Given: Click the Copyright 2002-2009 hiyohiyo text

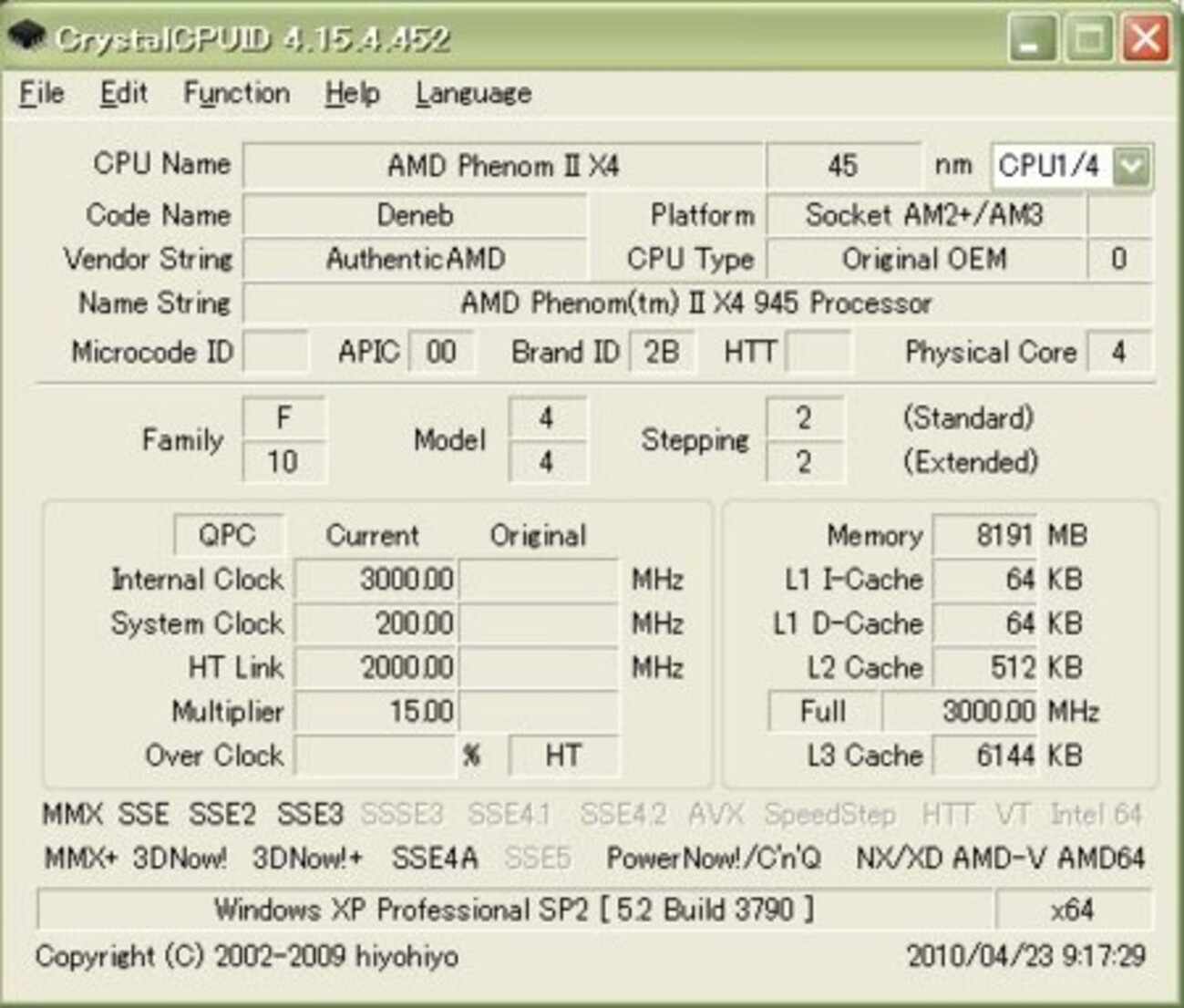Looking at the screenshot, I should coord(247,956).
